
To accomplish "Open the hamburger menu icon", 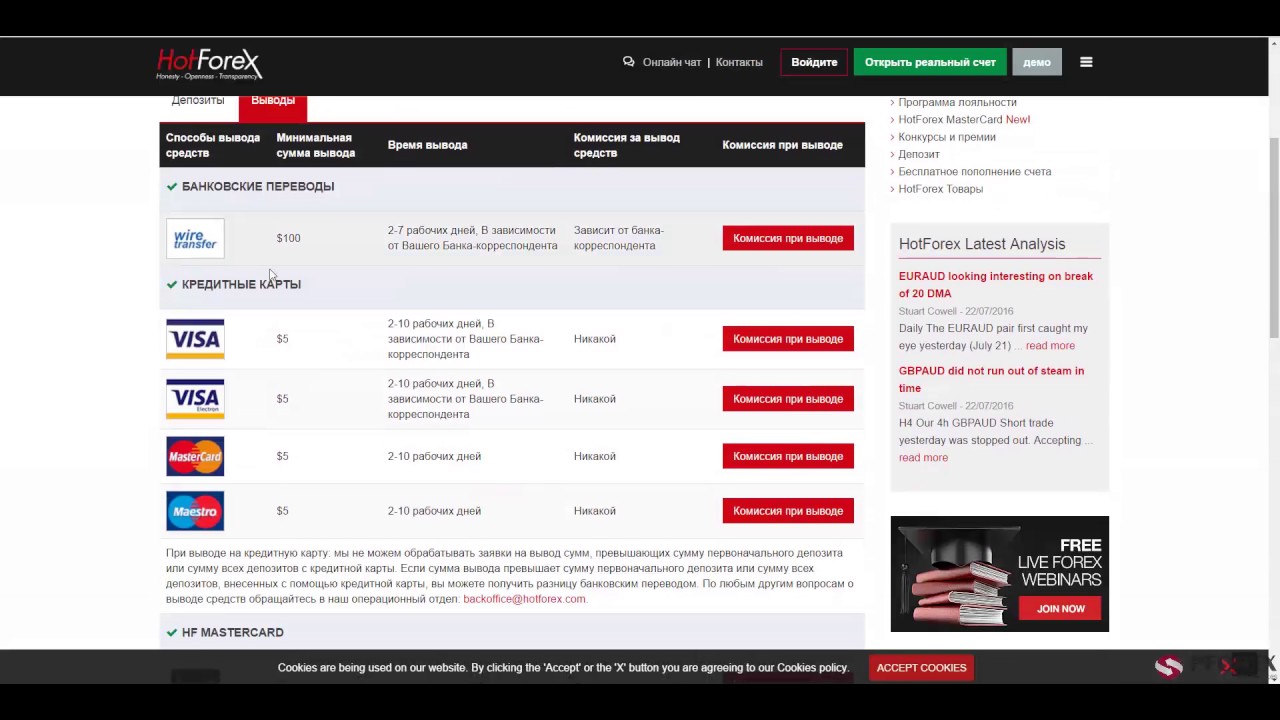I will click(1086, 62).
